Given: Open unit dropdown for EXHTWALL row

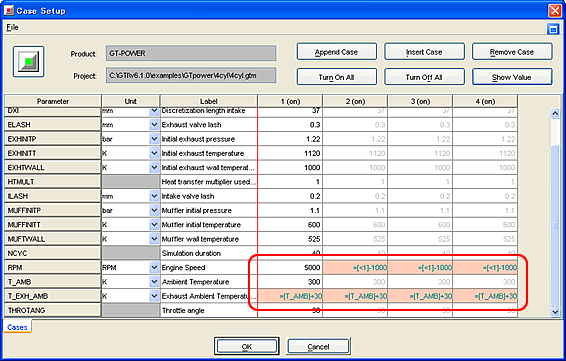Looking at the screenshot, I should click(x=154, y=168).
